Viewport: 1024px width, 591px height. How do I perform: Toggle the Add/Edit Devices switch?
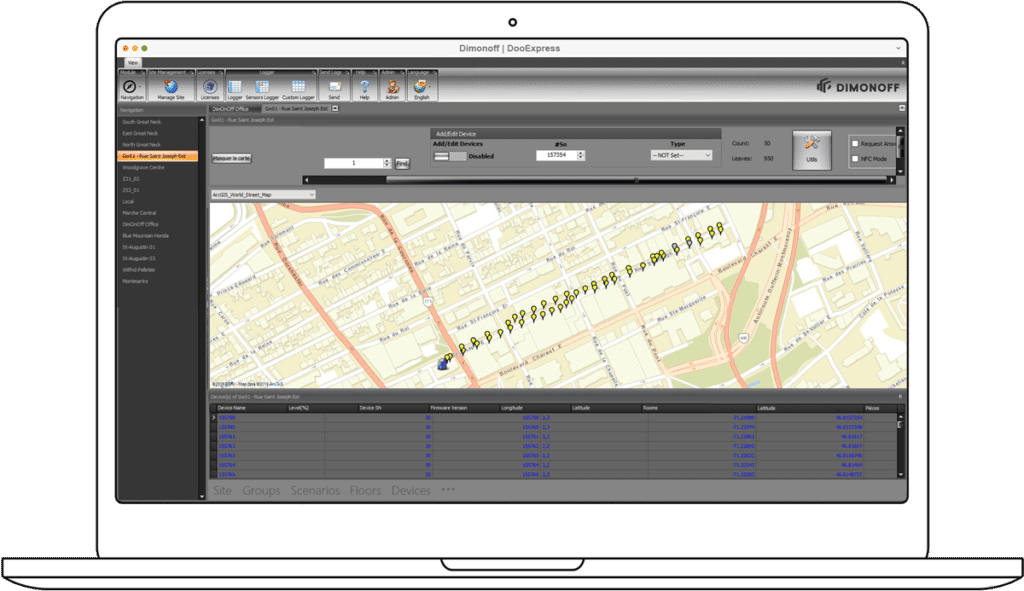click(449, 156)
